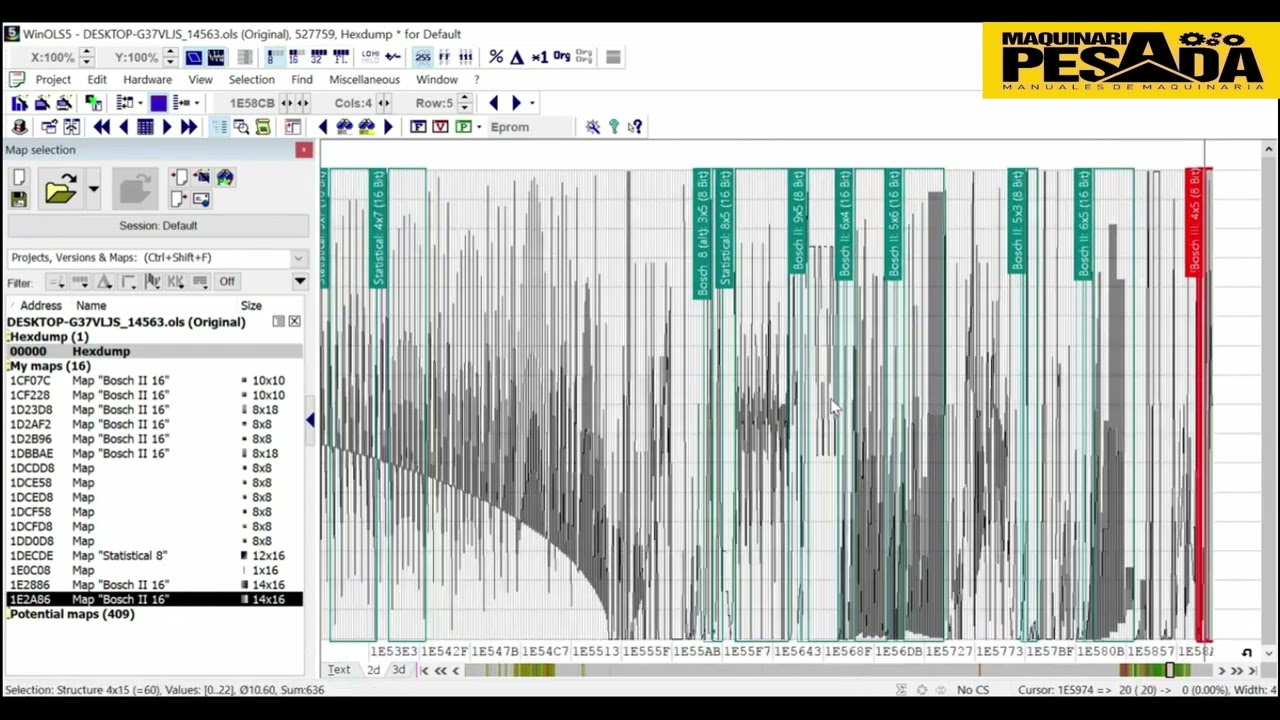Open the Miscellaneous menu
The image size is (1280, 720).
364,80
